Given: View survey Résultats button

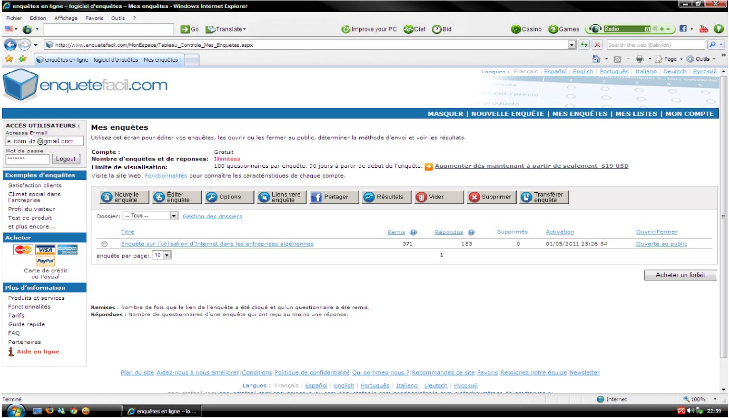Looking at the screenshot, I should coord(387,197).
